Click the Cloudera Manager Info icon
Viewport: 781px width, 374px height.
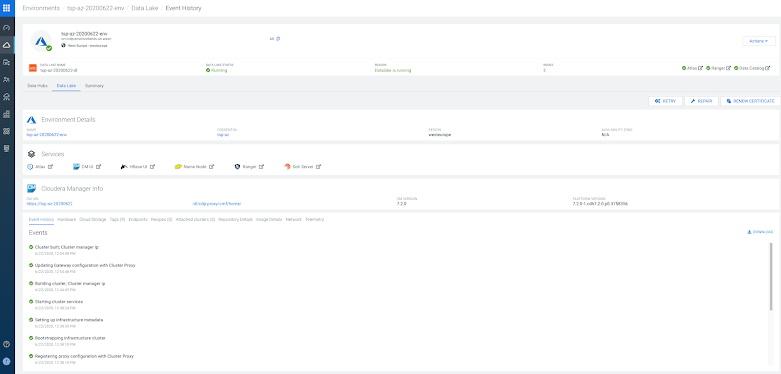coord(31,189)
